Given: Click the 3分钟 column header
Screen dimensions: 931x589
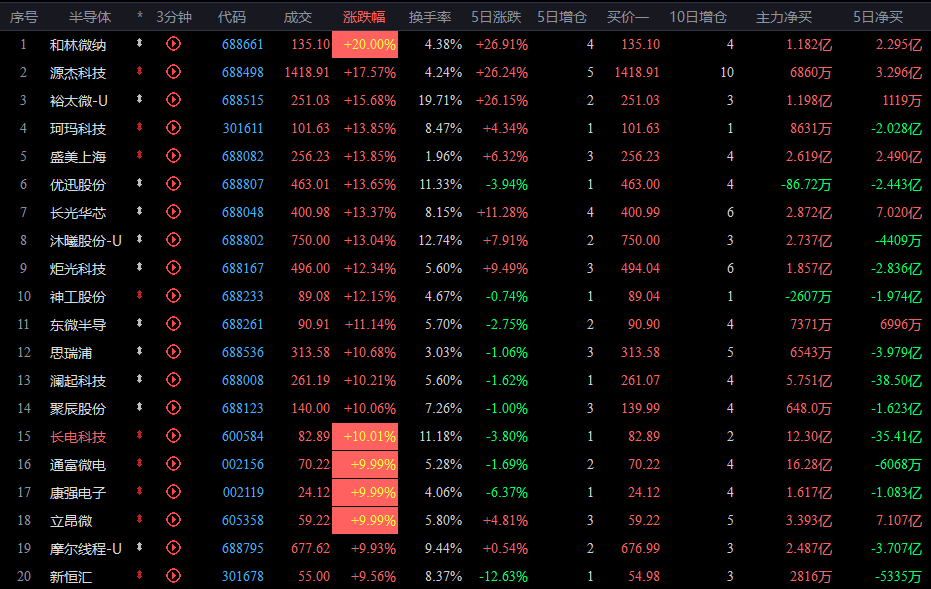Looking at the screenshot, I should click(x=174, y=17).
